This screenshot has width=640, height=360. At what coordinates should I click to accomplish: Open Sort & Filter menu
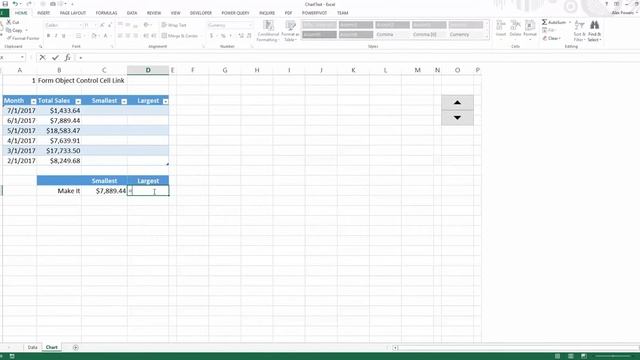(x=579, y=31)
